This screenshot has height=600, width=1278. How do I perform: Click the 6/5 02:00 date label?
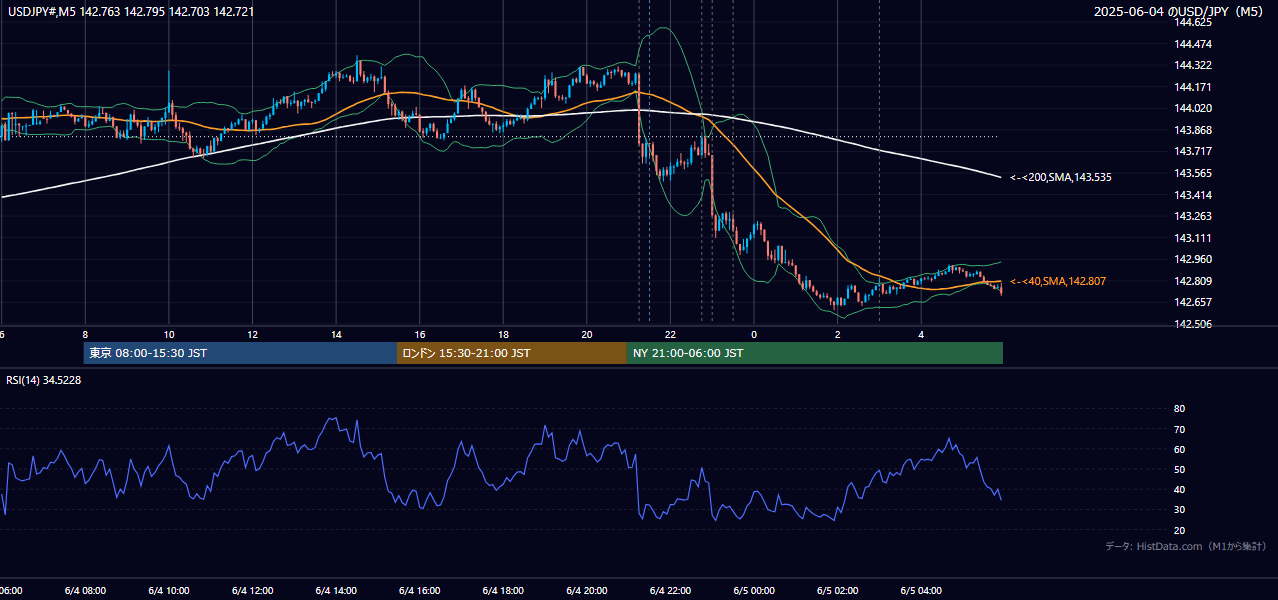(x=838, y=591)
